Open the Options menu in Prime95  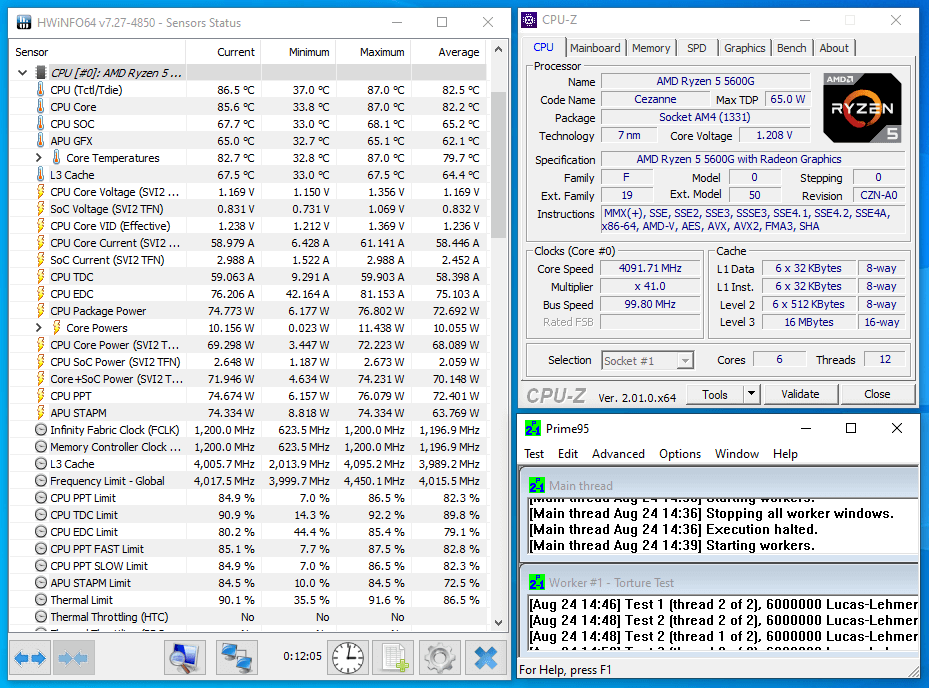[x=680, y=454]
